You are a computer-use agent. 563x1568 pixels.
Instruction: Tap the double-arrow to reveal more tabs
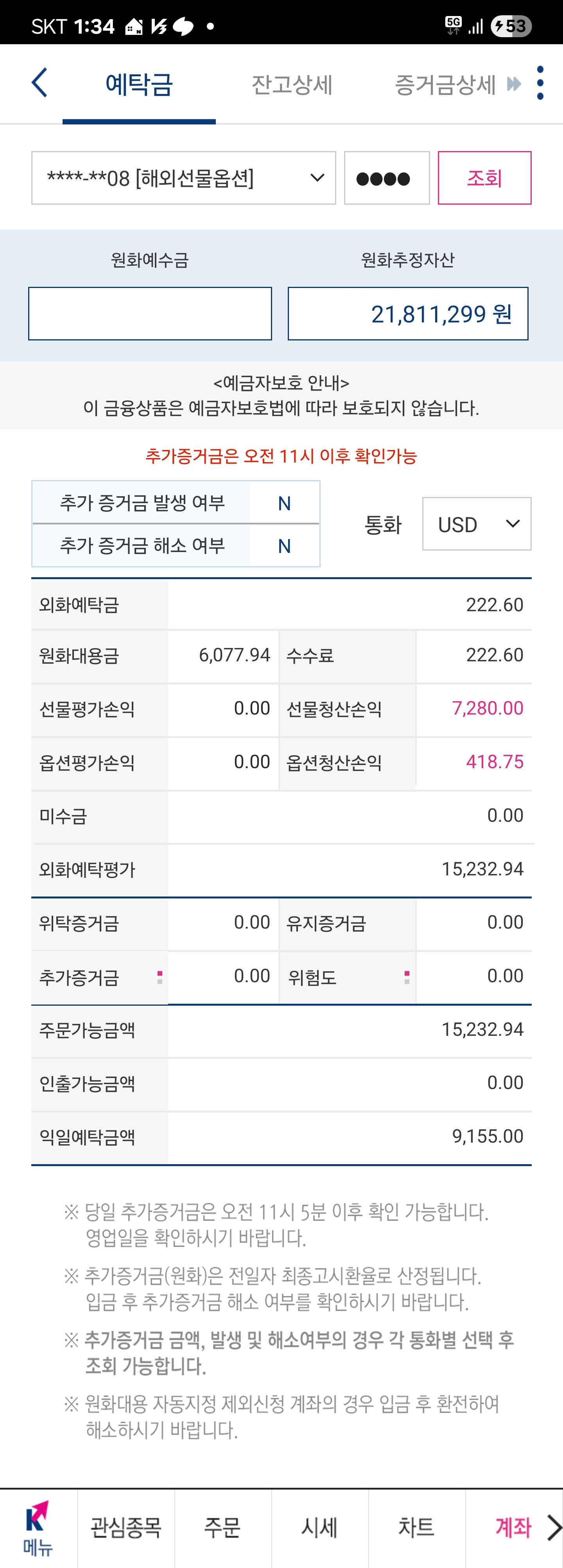[514, 84]
